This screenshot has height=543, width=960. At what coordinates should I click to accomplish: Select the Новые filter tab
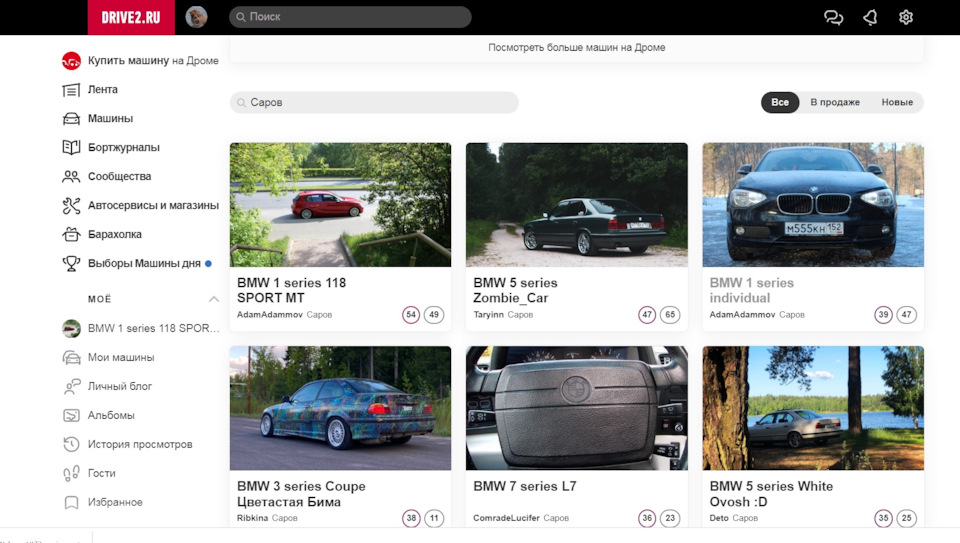coord(897,102)
